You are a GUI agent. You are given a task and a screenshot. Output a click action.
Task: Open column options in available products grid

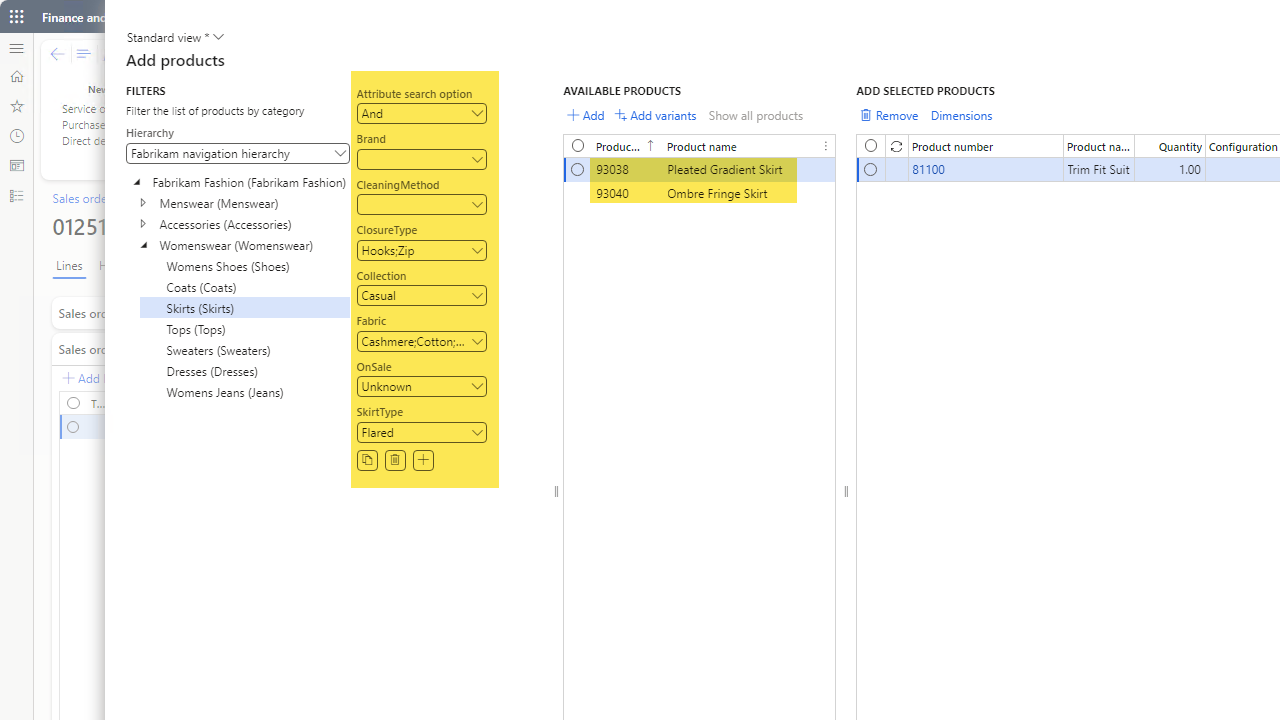(826, 146)
